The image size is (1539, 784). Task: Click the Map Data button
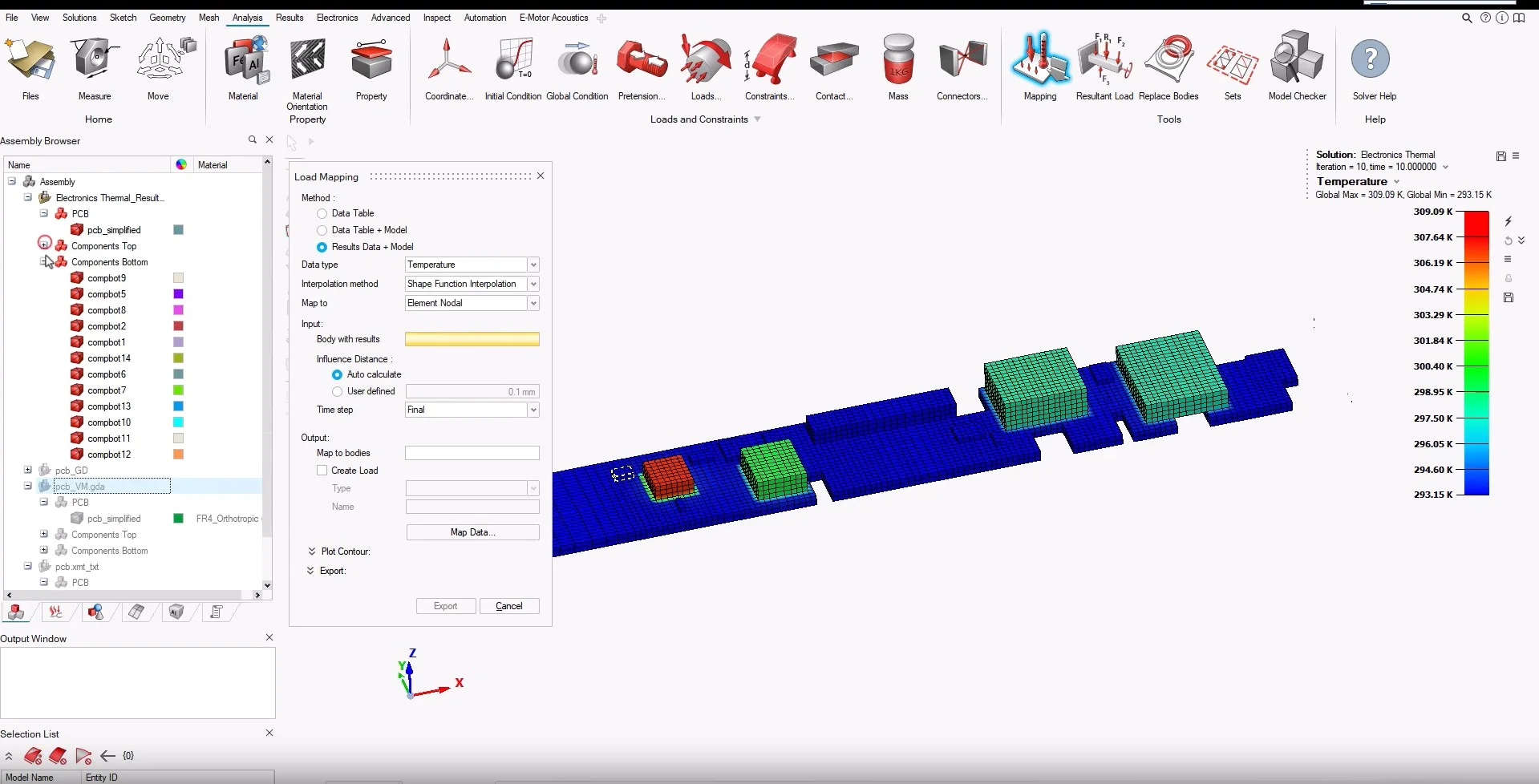point(472,532)
